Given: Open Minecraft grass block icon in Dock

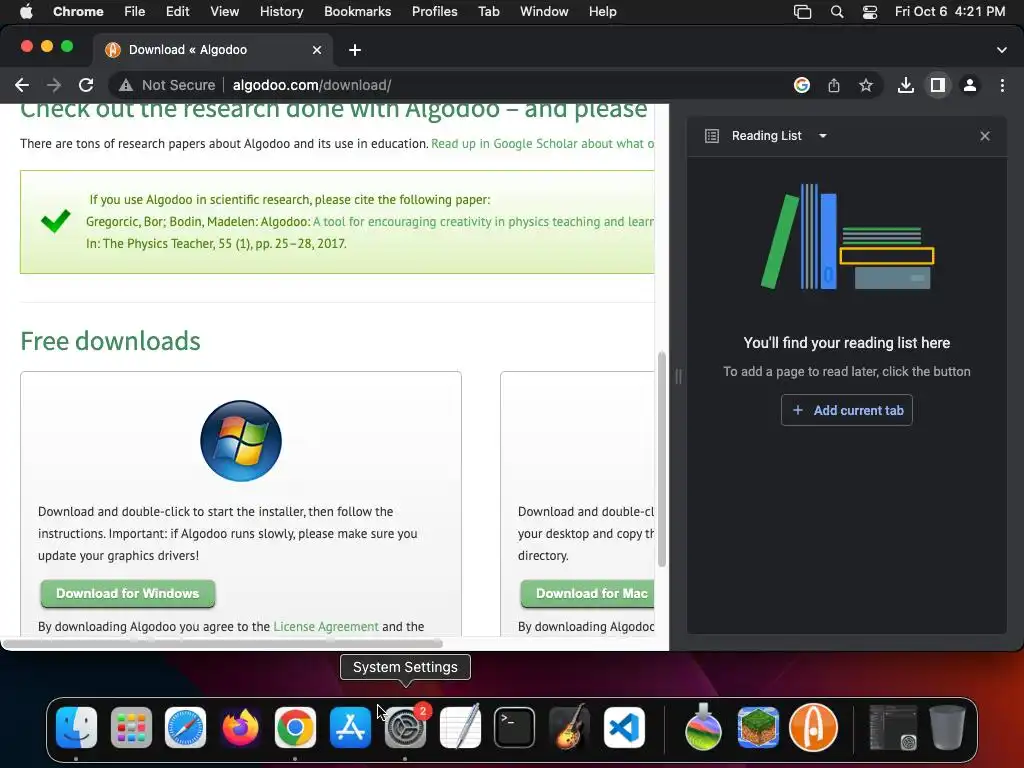Looking at the screenshot, I should (x=758, y=727).
